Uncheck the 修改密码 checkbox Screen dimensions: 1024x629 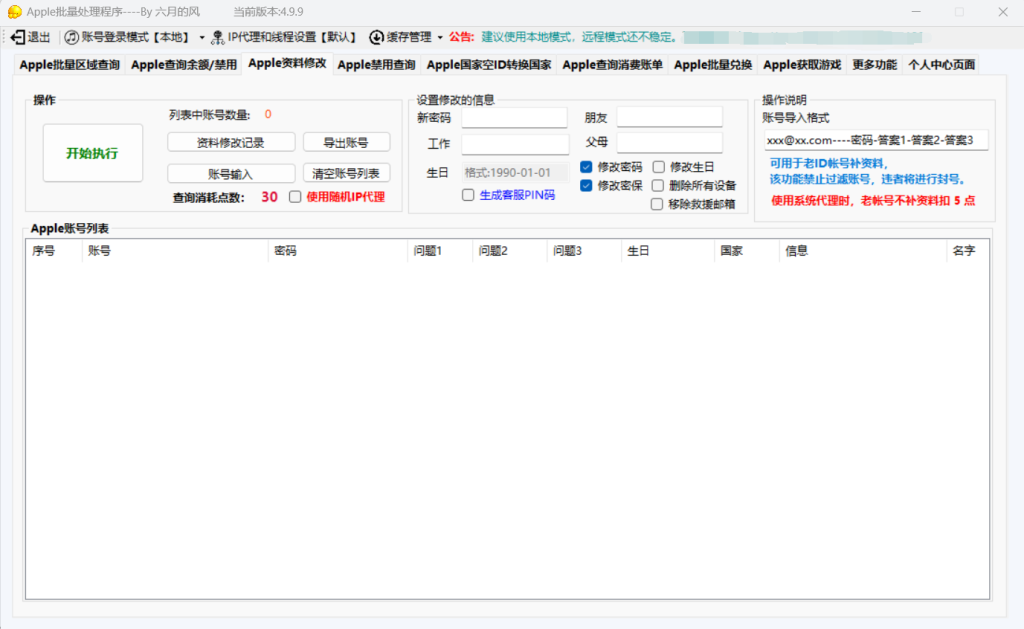pyautogui.click(x=587, y=167)
